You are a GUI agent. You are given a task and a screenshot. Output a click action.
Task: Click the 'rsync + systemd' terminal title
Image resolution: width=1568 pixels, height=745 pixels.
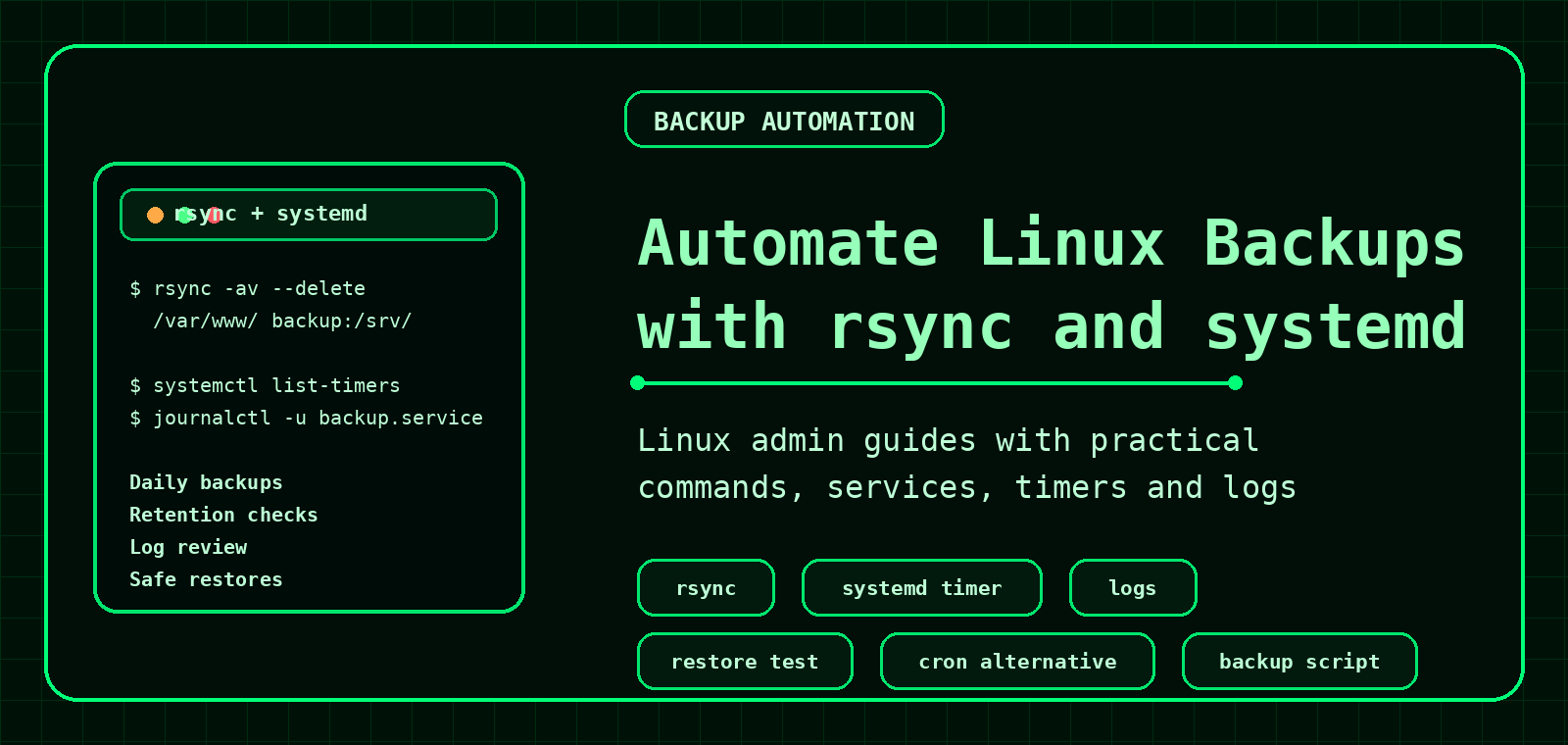[271, 214]
